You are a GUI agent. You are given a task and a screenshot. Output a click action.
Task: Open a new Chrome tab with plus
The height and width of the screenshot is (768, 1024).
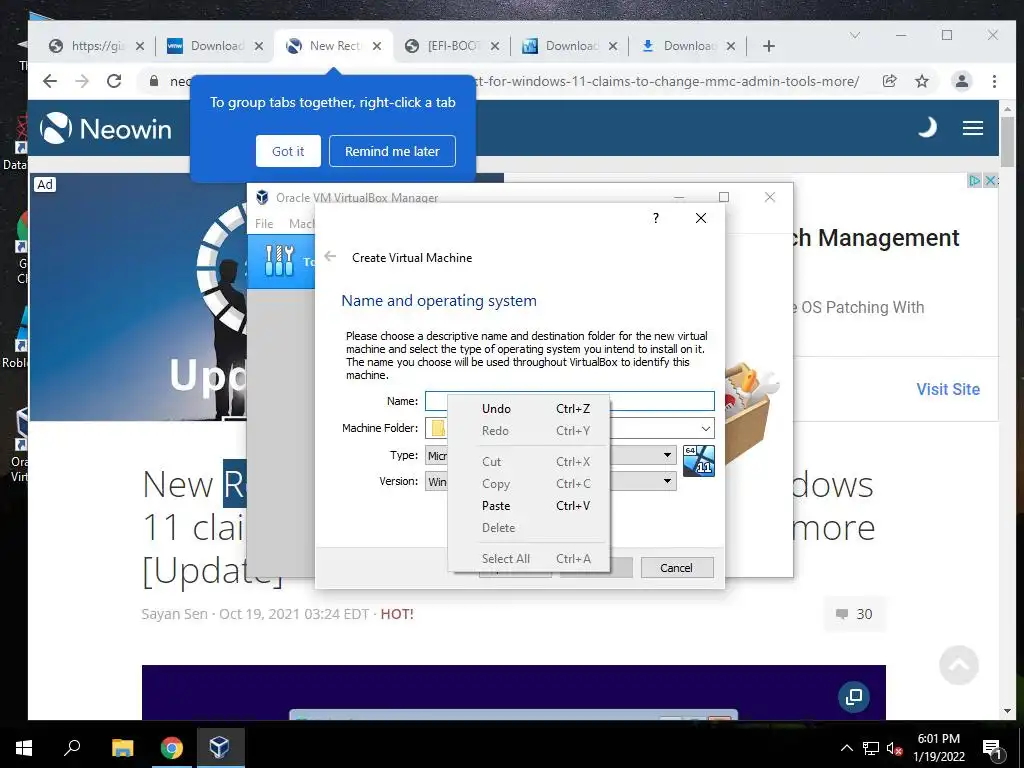pos(769,46)
